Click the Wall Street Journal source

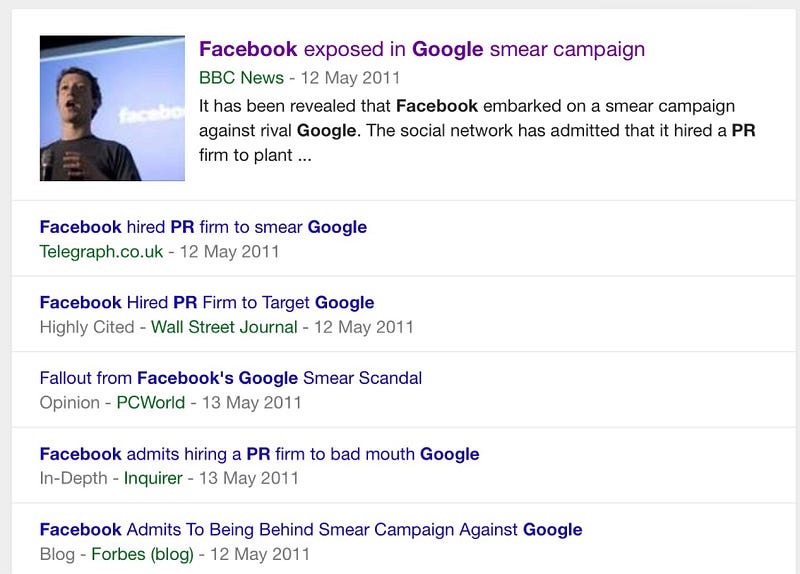pos(224,327)
